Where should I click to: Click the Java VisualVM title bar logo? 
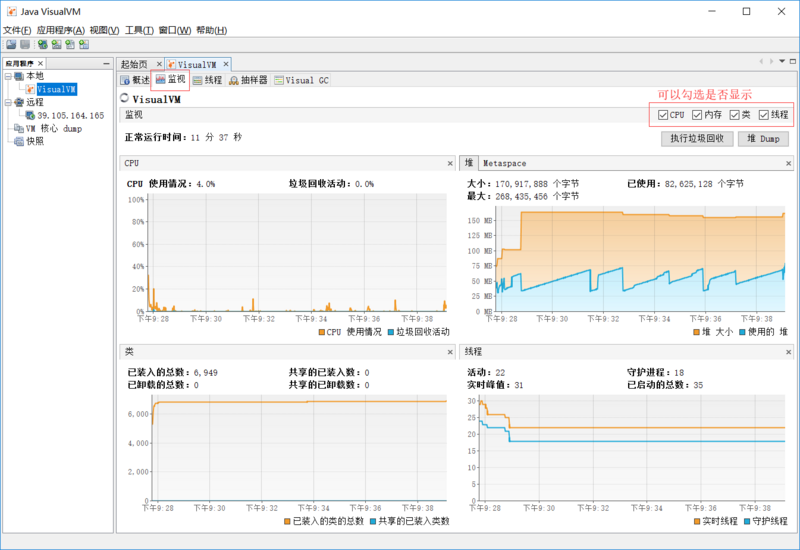(12, 11)
